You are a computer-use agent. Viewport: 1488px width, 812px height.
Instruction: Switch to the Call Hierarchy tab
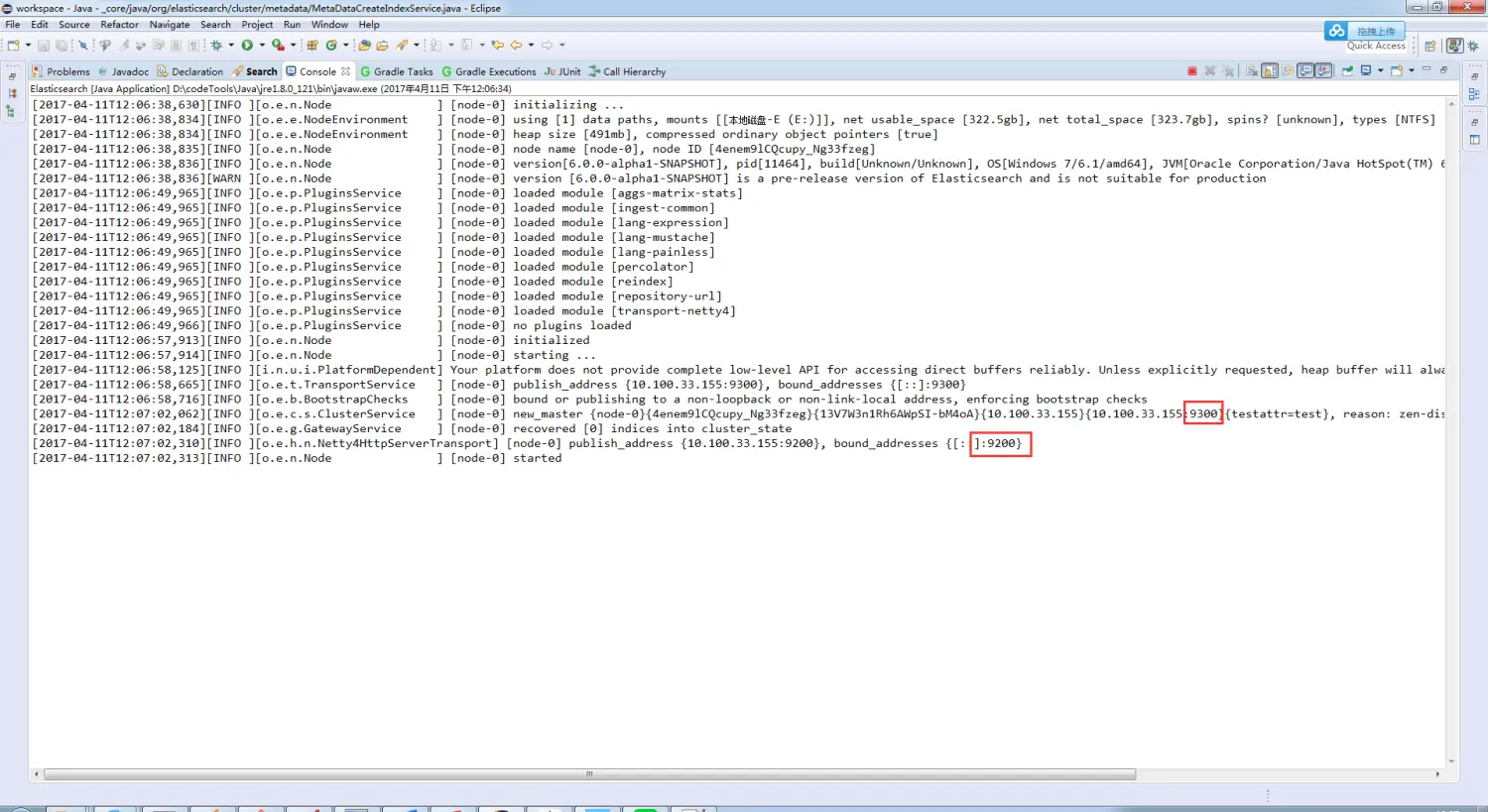click(627, 71)
